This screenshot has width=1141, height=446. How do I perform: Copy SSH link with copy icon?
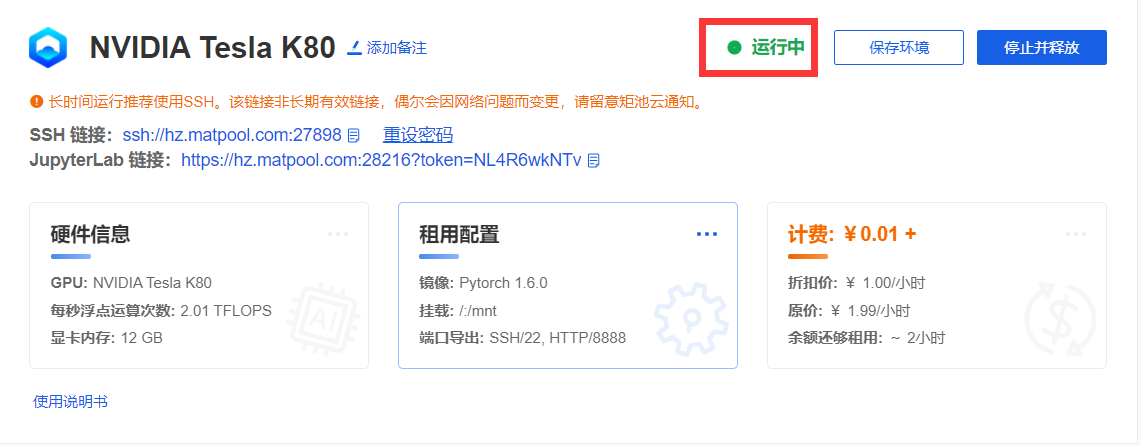tap(354, 135)
